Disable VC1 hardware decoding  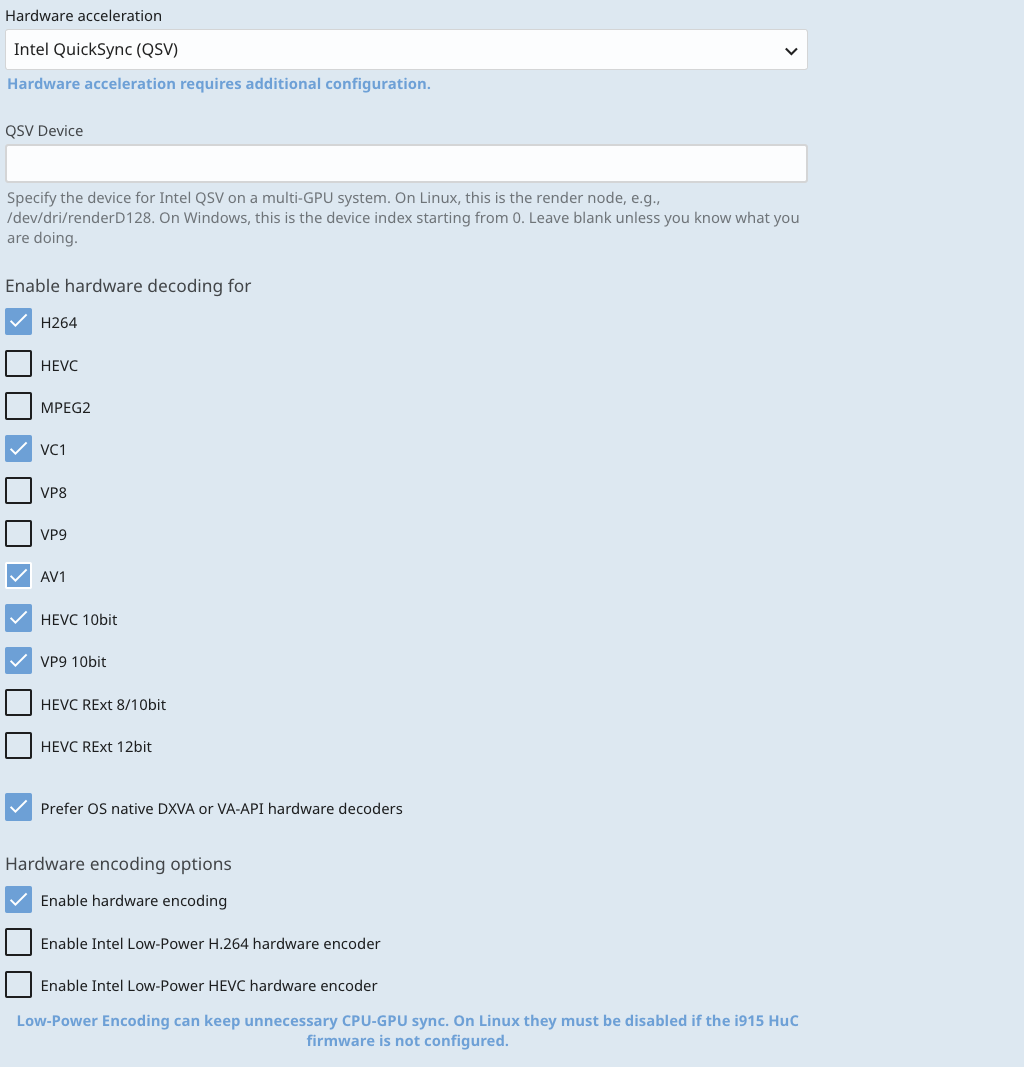pyautogui.click(x=19, y=449)
